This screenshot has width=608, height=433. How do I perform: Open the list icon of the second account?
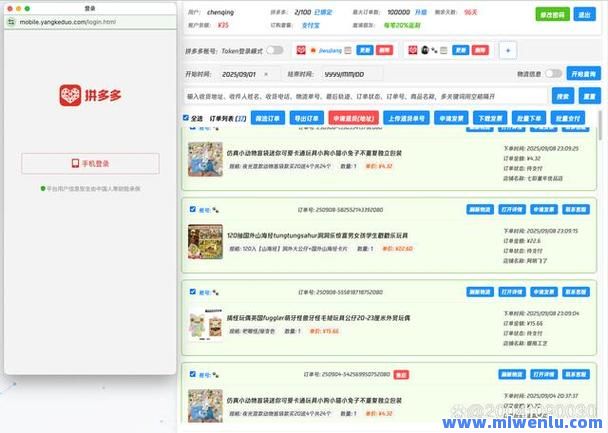444,50
